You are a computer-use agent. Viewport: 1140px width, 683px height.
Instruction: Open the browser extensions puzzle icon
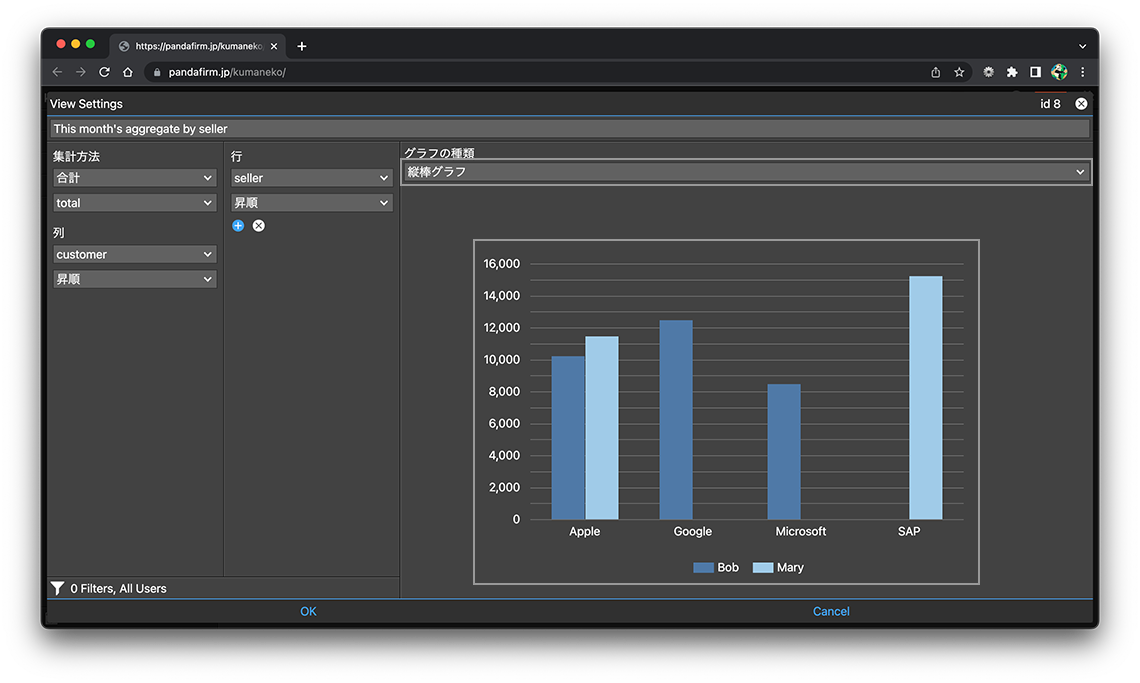pos(1012,72)
